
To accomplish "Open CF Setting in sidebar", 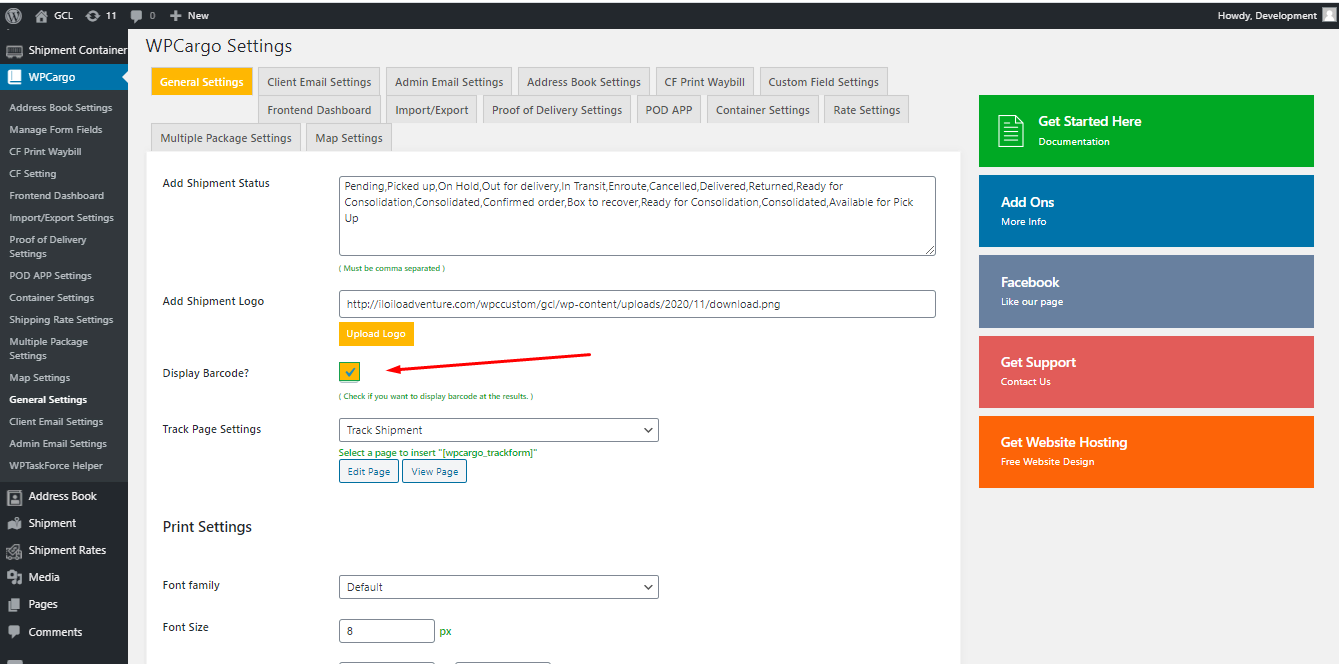I will coord(33,174).
